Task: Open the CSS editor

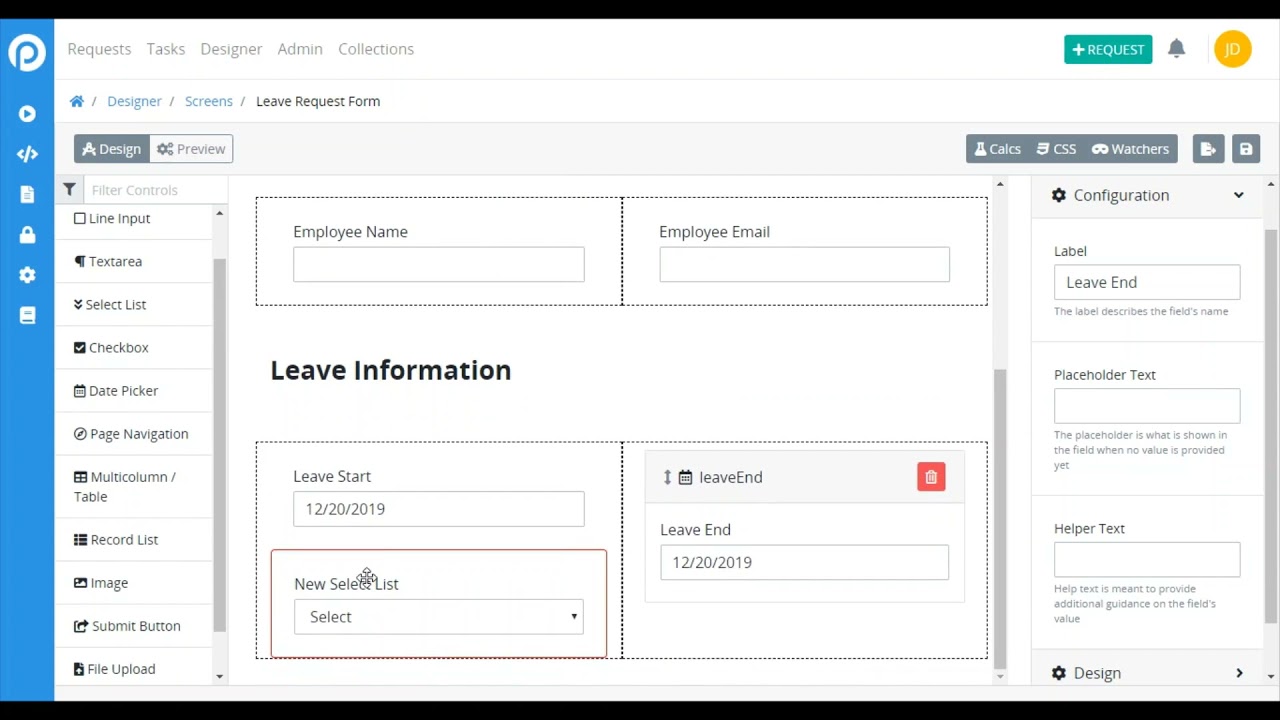Action: (x=1056, y=149)
